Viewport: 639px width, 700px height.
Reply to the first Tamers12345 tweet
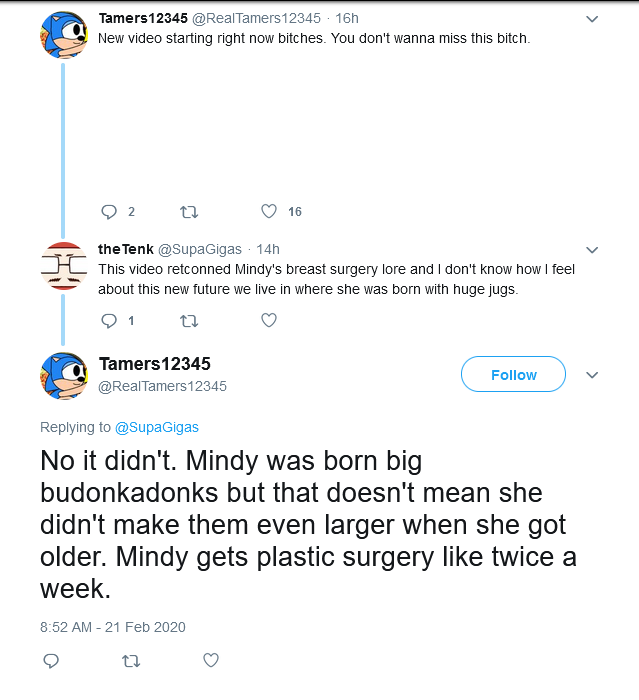(110, 211)
